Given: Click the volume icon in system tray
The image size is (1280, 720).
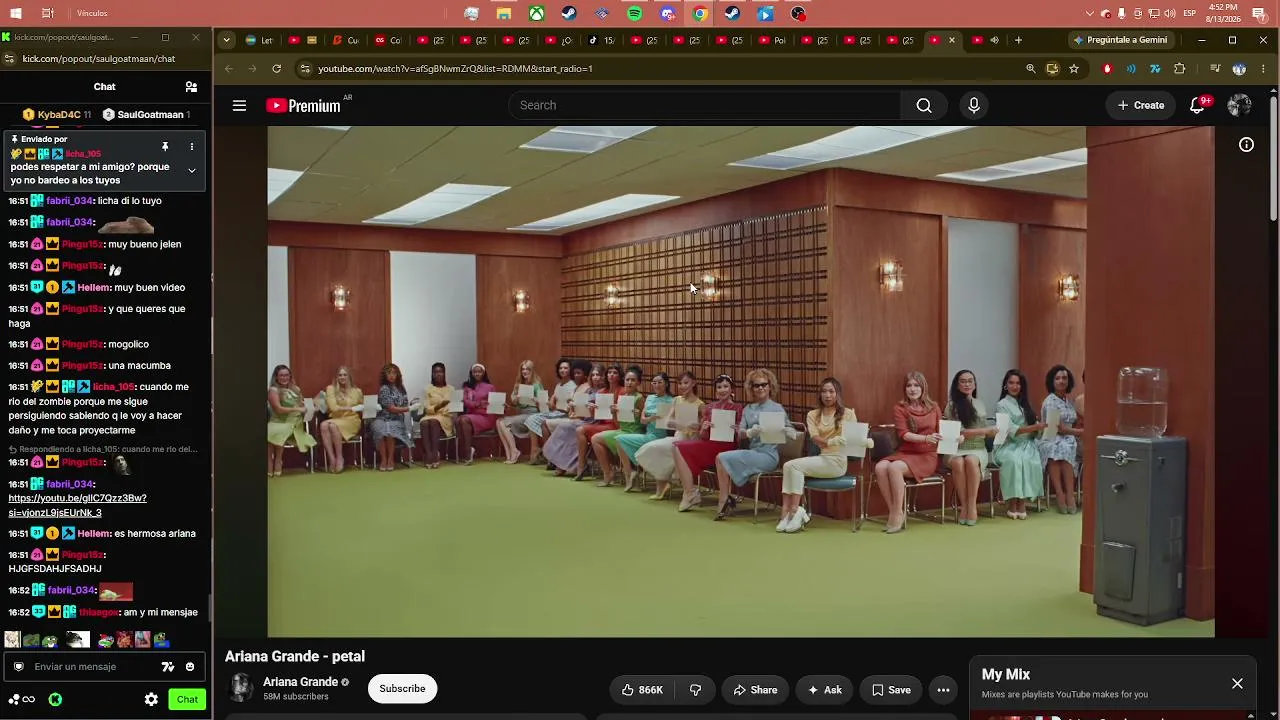Looking at the screenshot, I should [x=1169, y=14].
